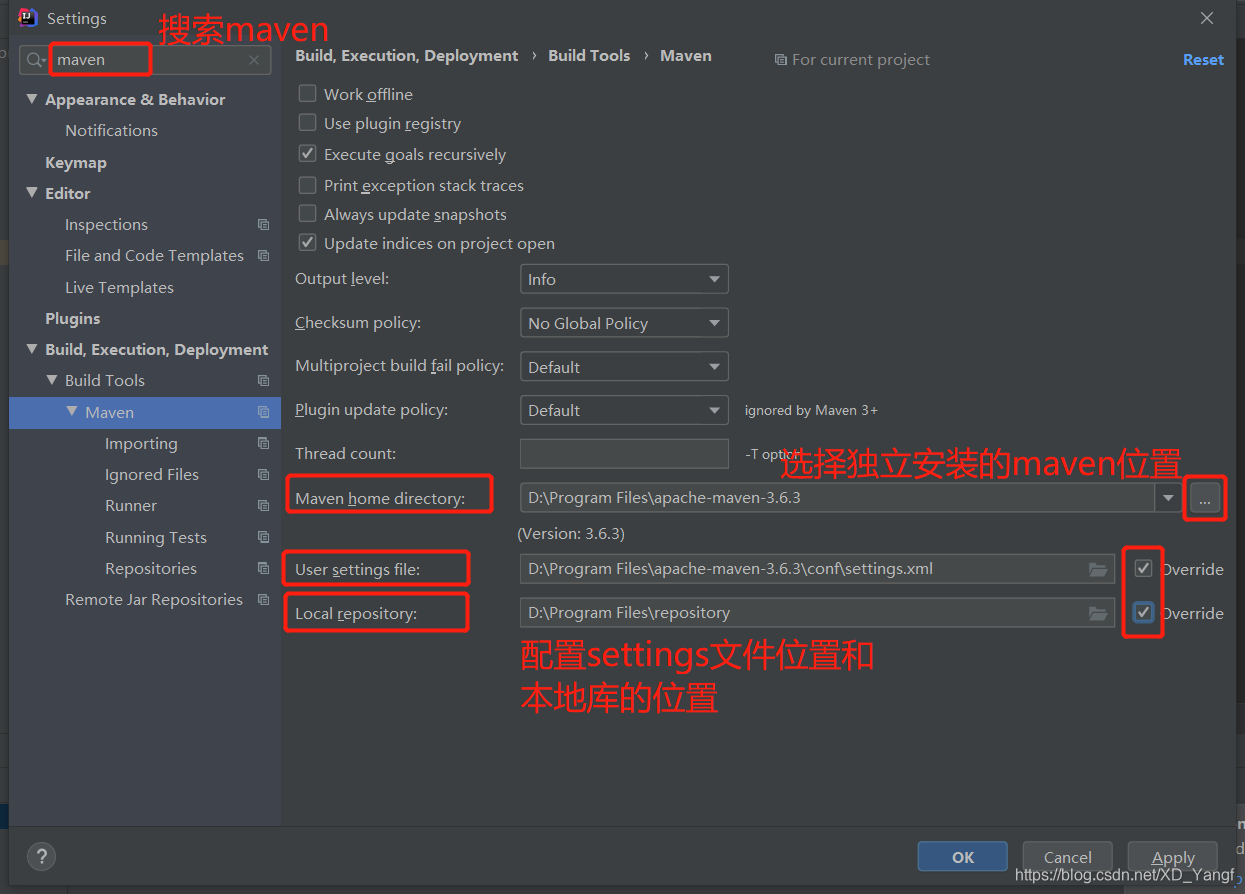Open Remote Jar Repositories settings
This screenshot has height=894, width=1245.
click(154, 600)
